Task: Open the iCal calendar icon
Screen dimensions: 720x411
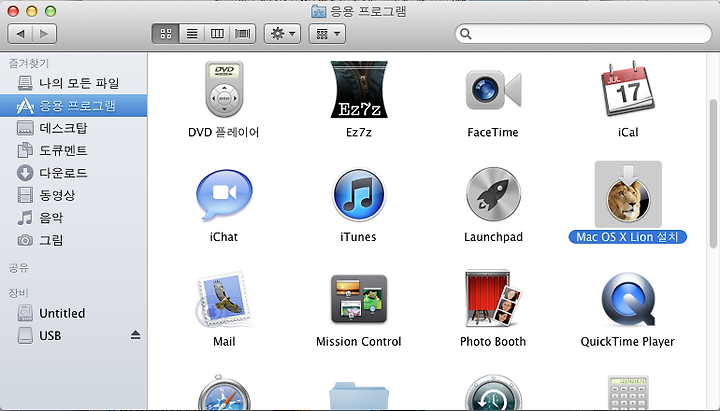Action: (628, 89)
